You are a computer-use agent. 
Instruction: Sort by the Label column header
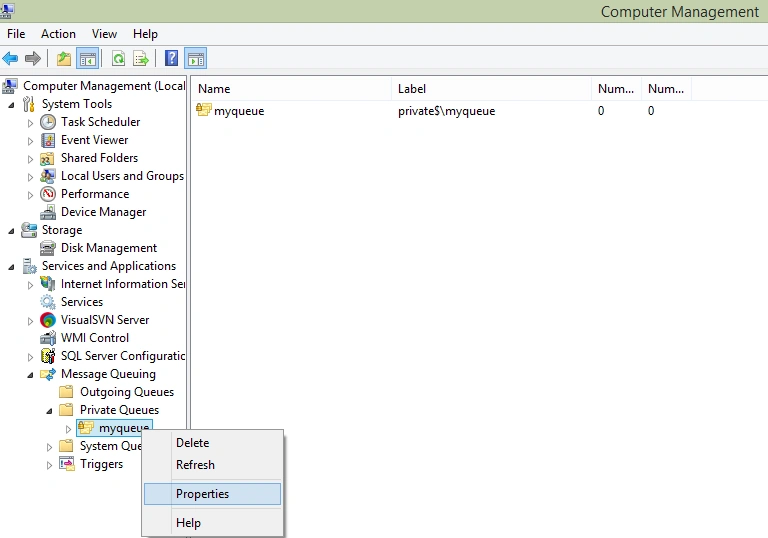pyautogui.click(x=491, y=89)
